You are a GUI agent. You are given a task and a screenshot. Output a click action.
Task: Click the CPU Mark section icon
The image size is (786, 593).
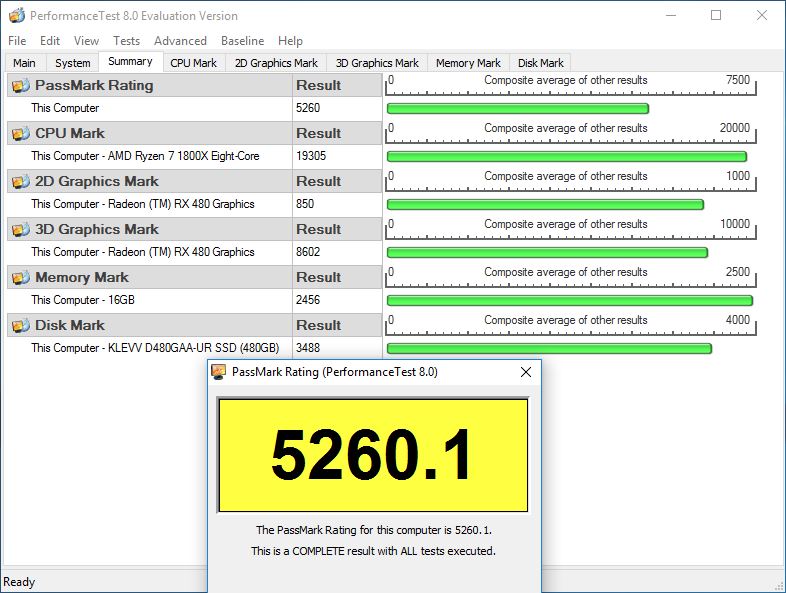pyautogui.click(x=21, y=134)
